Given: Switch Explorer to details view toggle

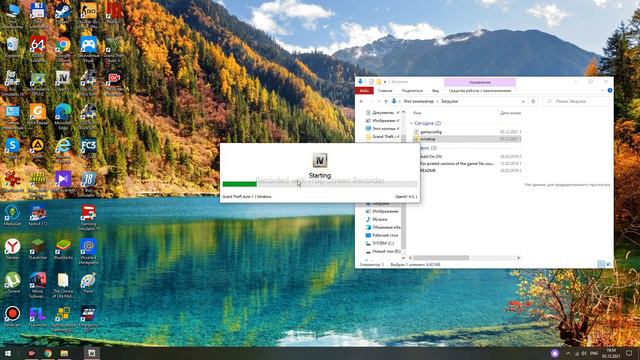Looking at the screenshot, I should (601, 264).
